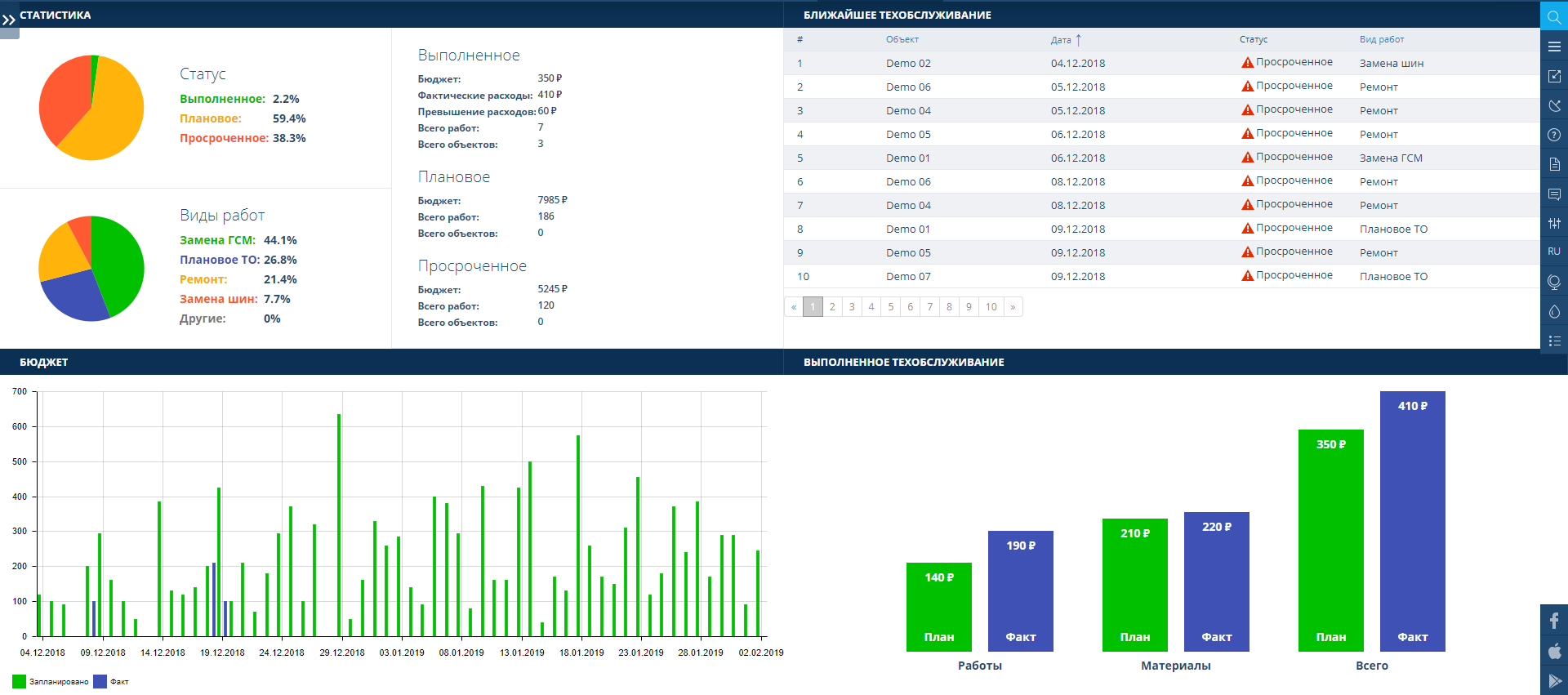Screen dimensions: 1568x695
Task: Open the chat messages icon
Action: pyautogui.click(x=1554, y=194)
